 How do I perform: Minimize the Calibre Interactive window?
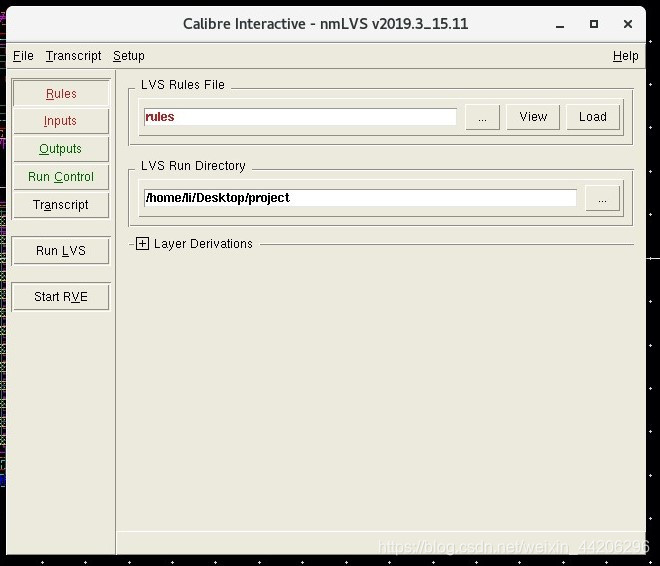(560, 24)
